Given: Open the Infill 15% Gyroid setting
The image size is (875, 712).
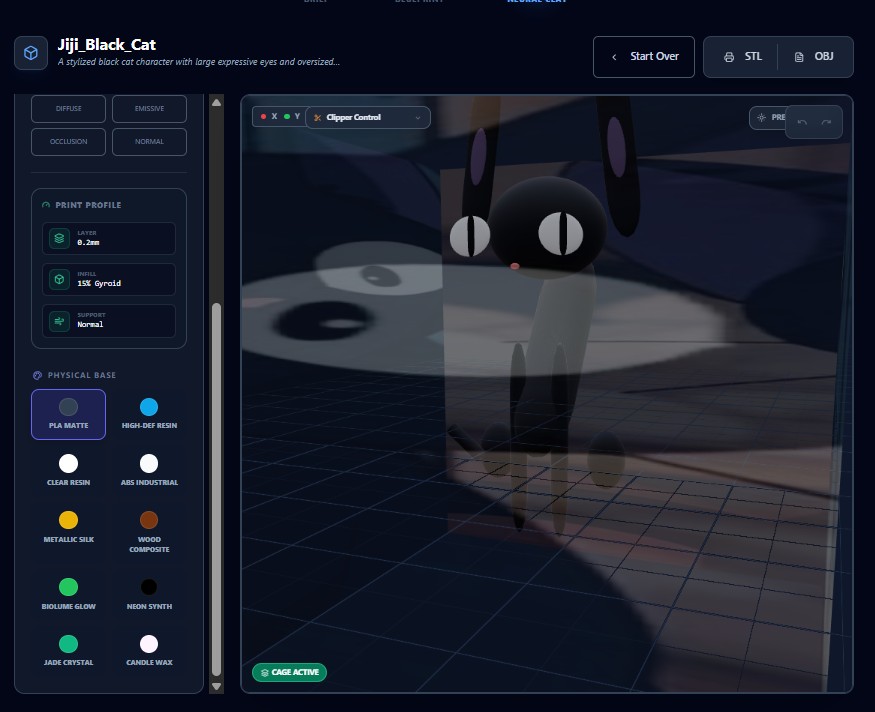Looking at the screenshot, I should [109, 279].
